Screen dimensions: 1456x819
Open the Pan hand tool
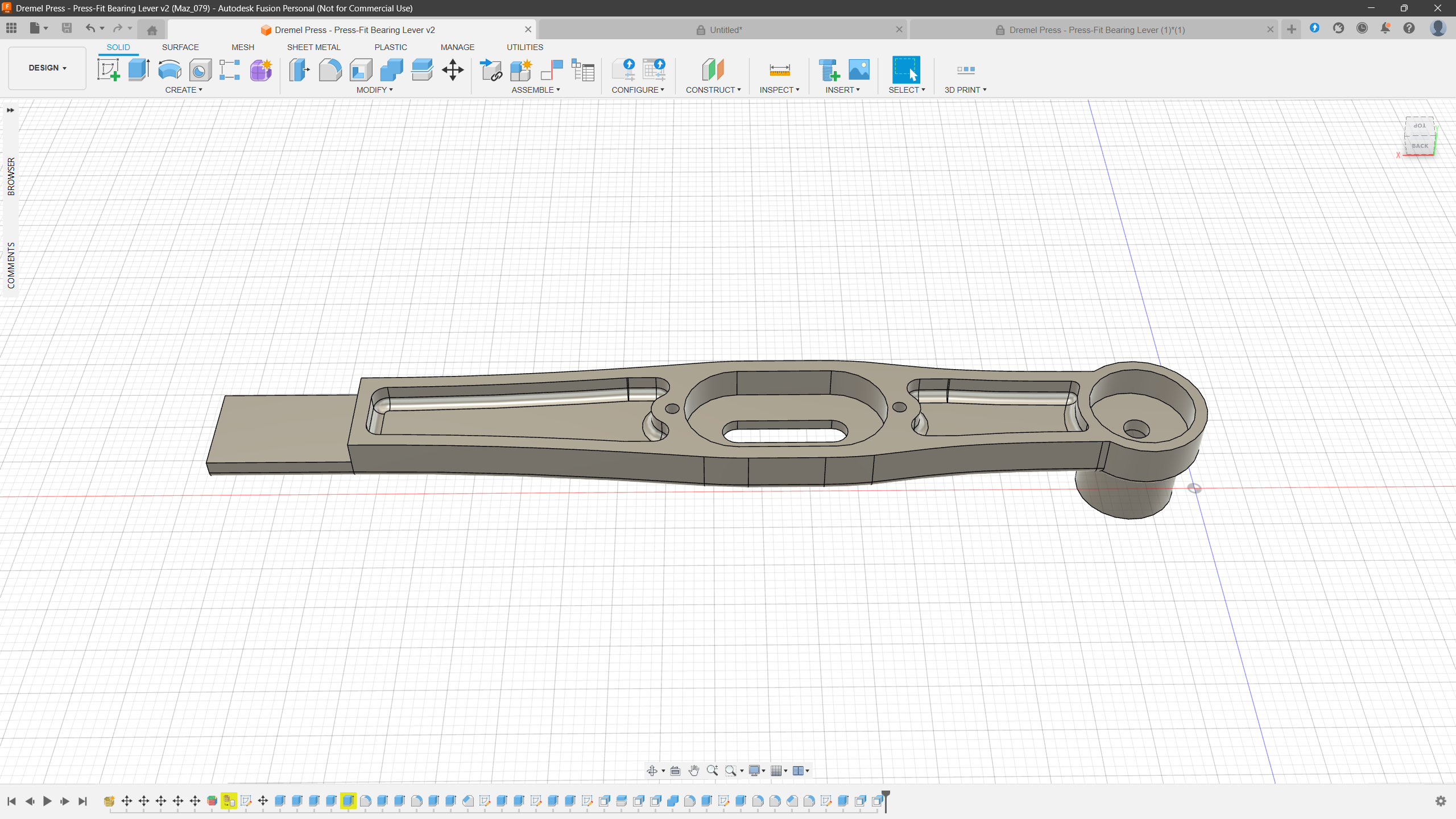[693, 771]
